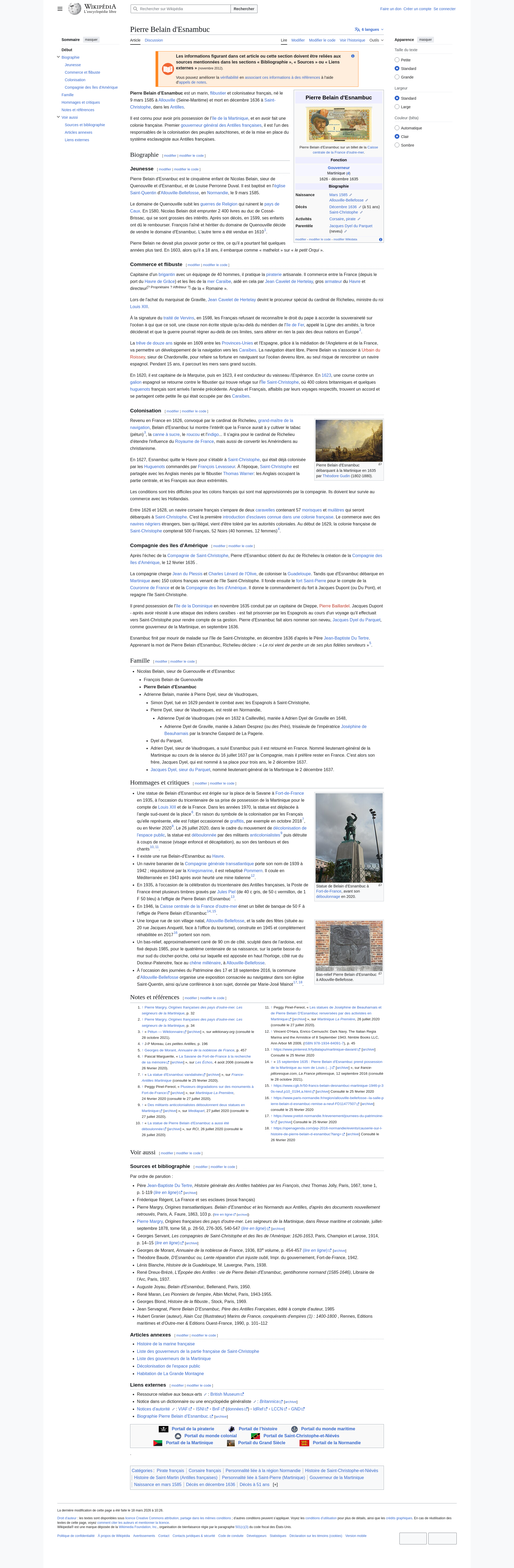Click the info icon in orange warning banner
The image size is (514, 1568).
click(353, 56)
